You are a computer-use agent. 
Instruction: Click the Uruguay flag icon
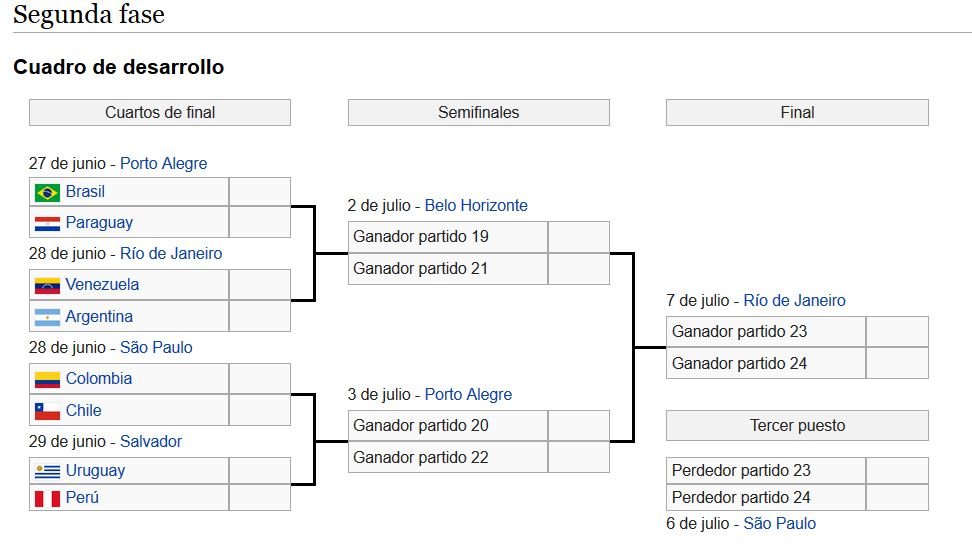(x=47, y=471)
